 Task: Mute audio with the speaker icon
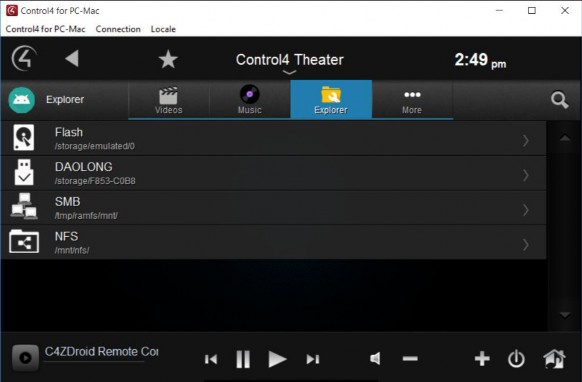pyautogui.click(x=375, y=358)
